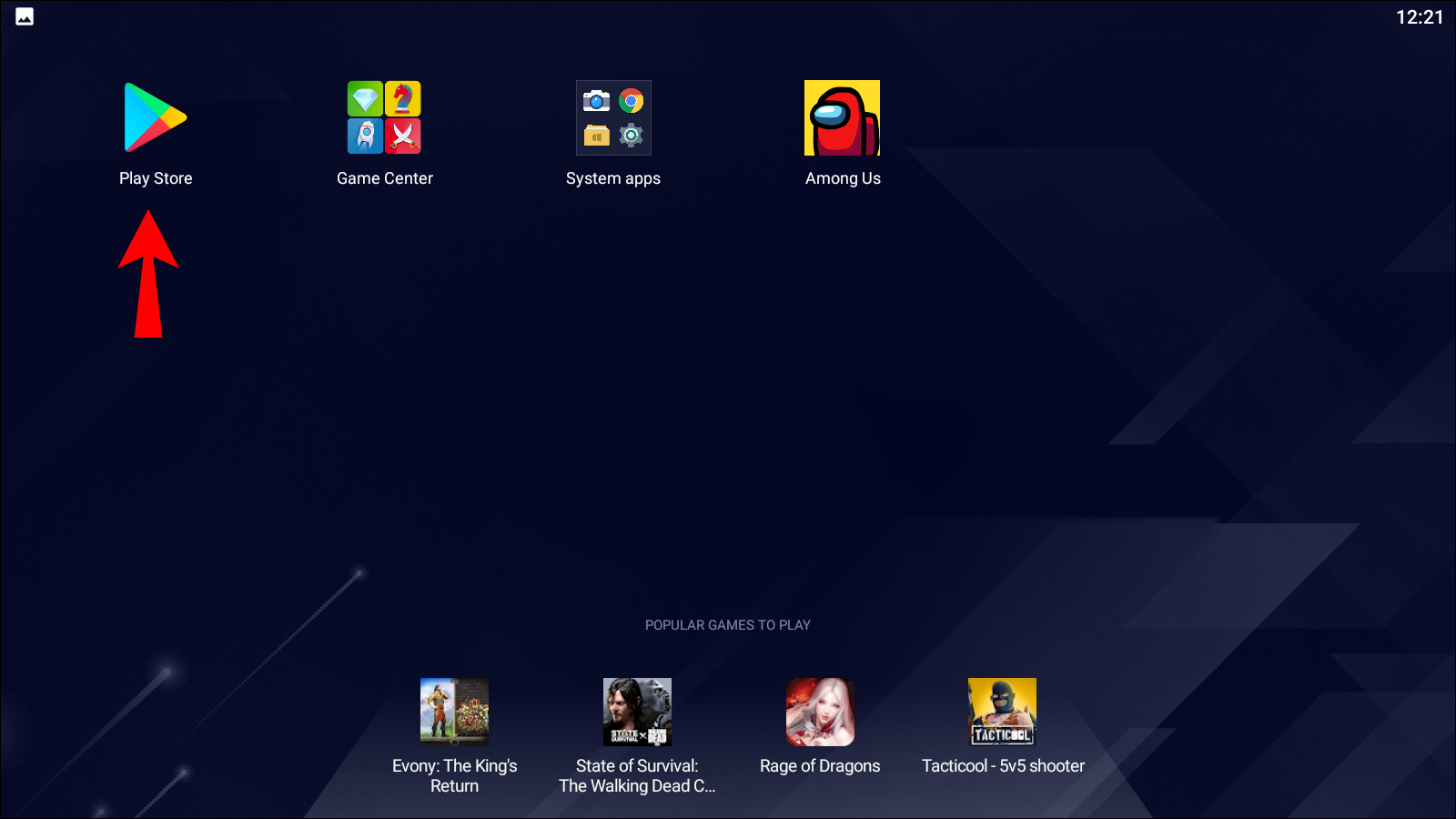Image resolution: width=1456 pixels, height=819 pixels.
Task: Click the "POPULAR GAMES TO PLAY" heading
Action: 728,625
